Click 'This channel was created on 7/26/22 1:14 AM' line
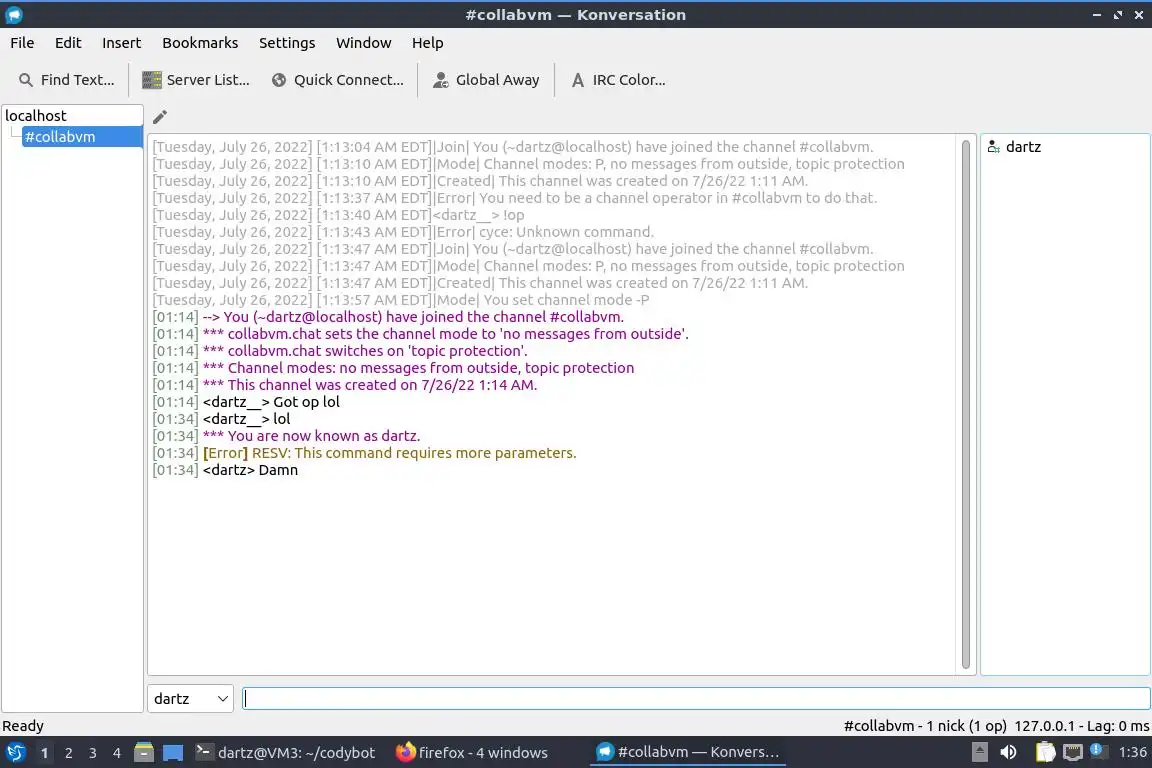This screenshot has height=768, width=1152. tap(345, 385)
